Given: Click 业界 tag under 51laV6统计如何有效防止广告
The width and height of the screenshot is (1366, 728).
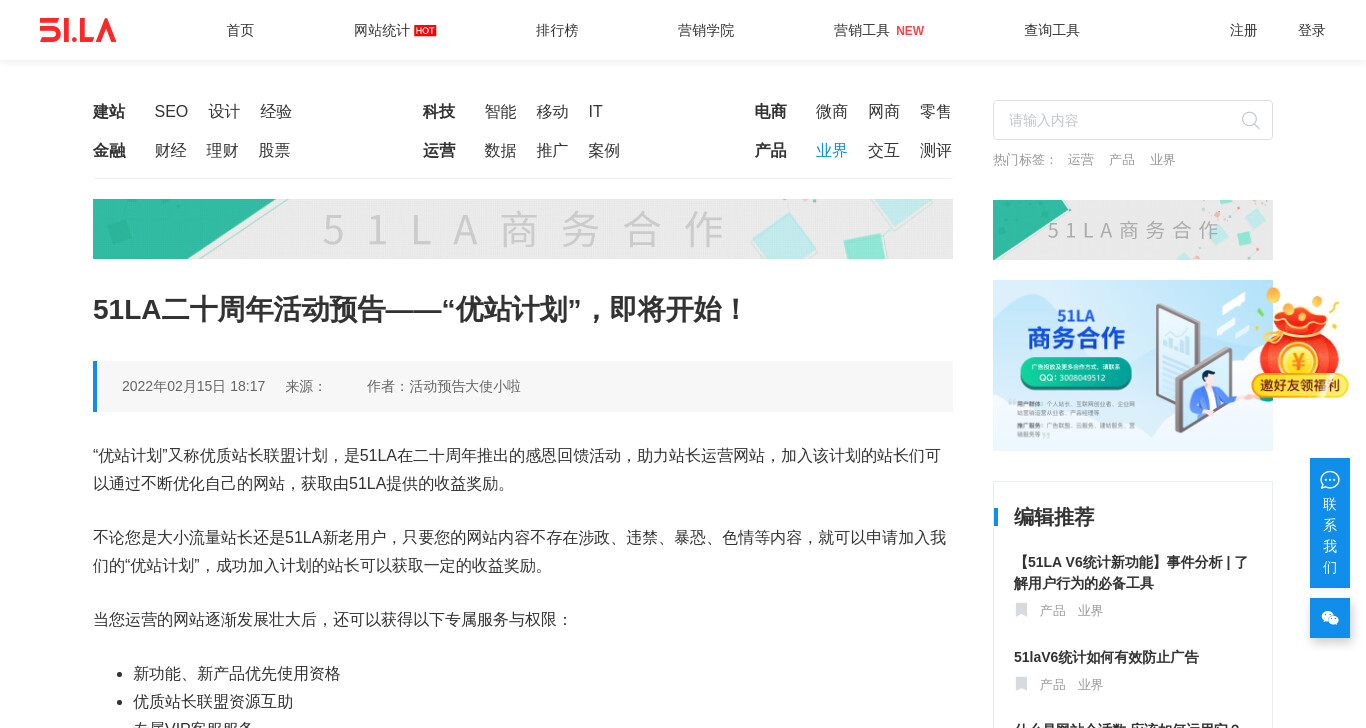Looking at the screenshot, I should [1090, 685].
